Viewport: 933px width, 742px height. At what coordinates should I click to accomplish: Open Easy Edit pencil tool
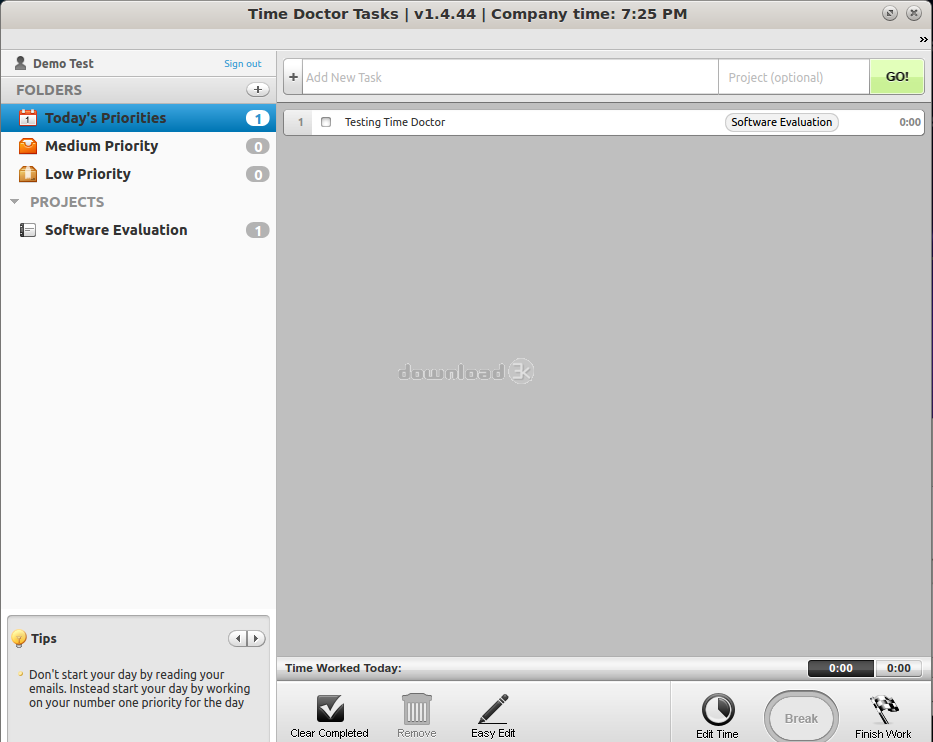pos(493,710)
